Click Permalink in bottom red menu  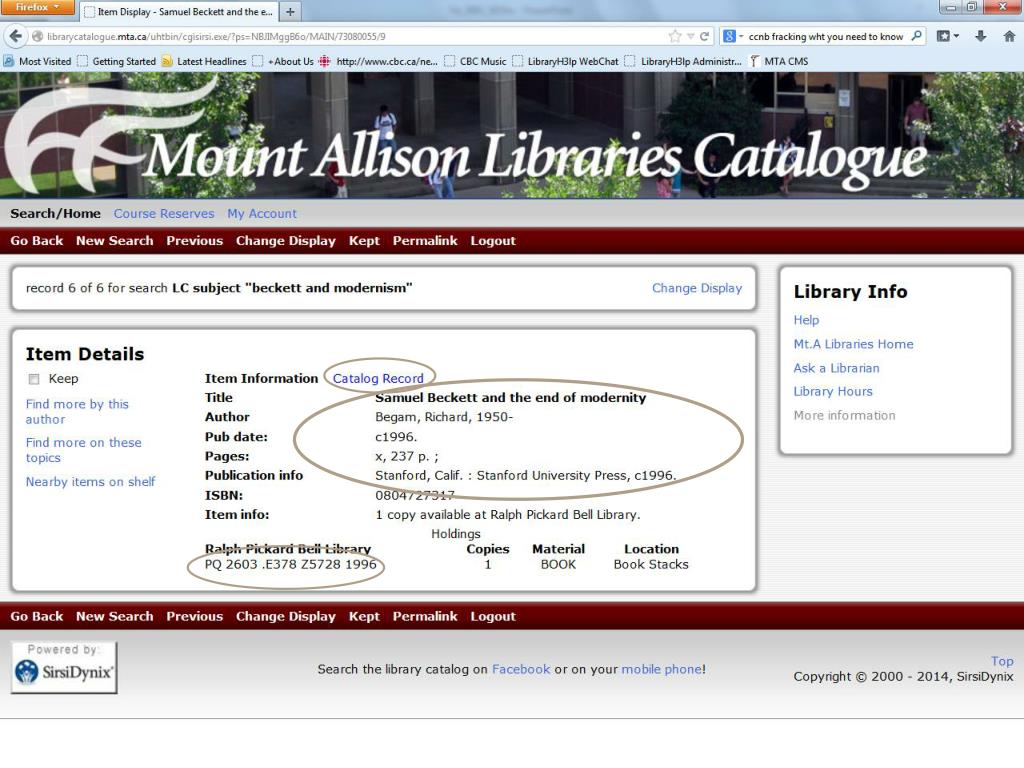425,616
